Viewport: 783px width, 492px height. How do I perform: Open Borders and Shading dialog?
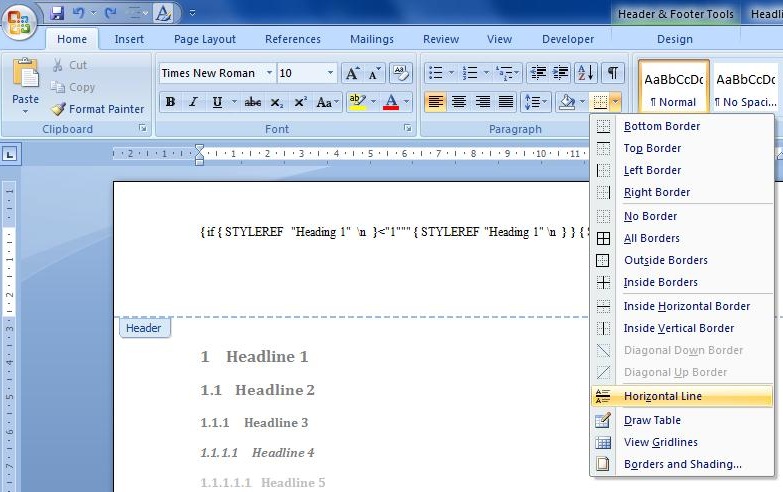(x=682, y=464)
